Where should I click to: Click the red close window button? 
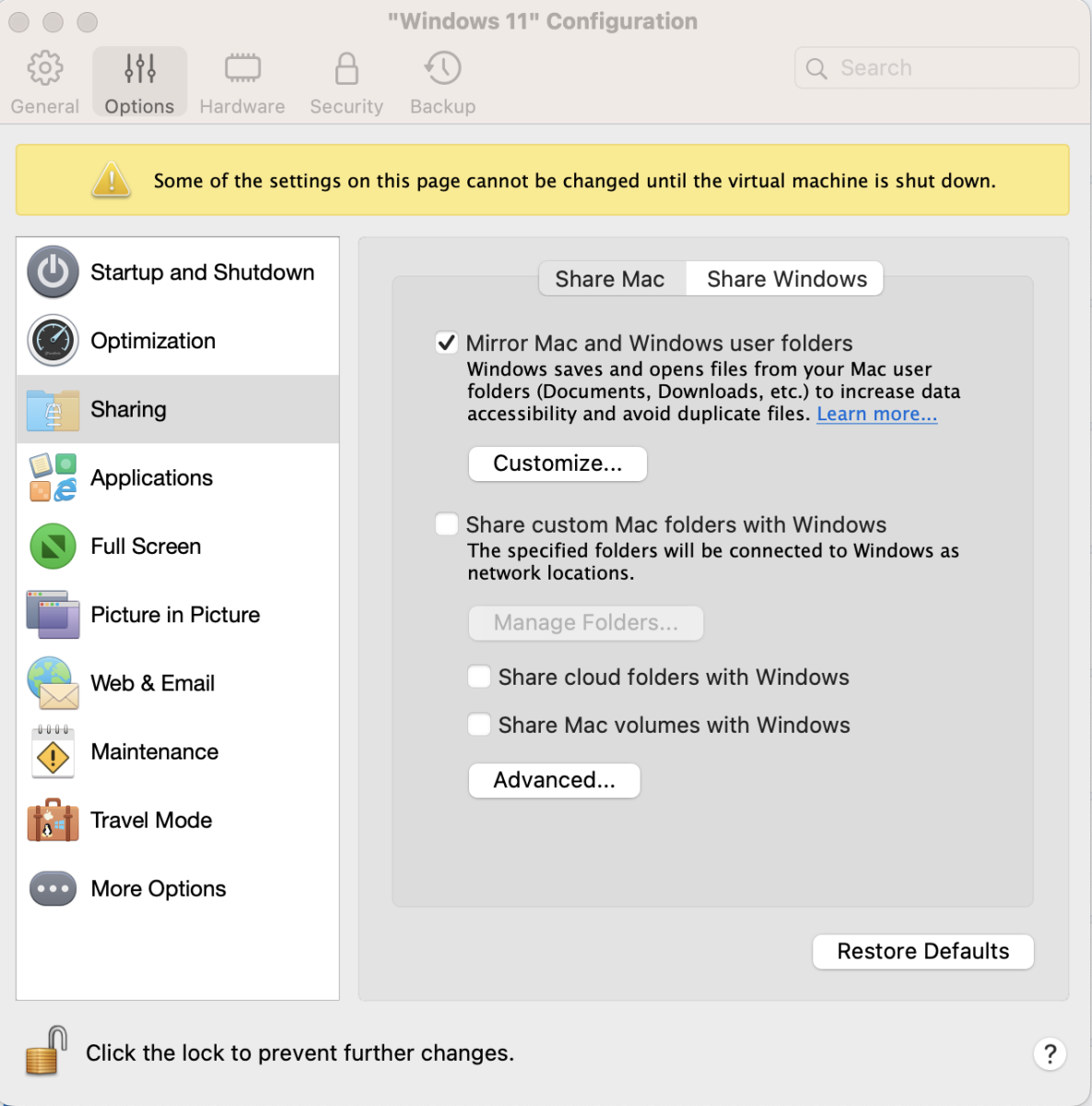pos(18,21)
